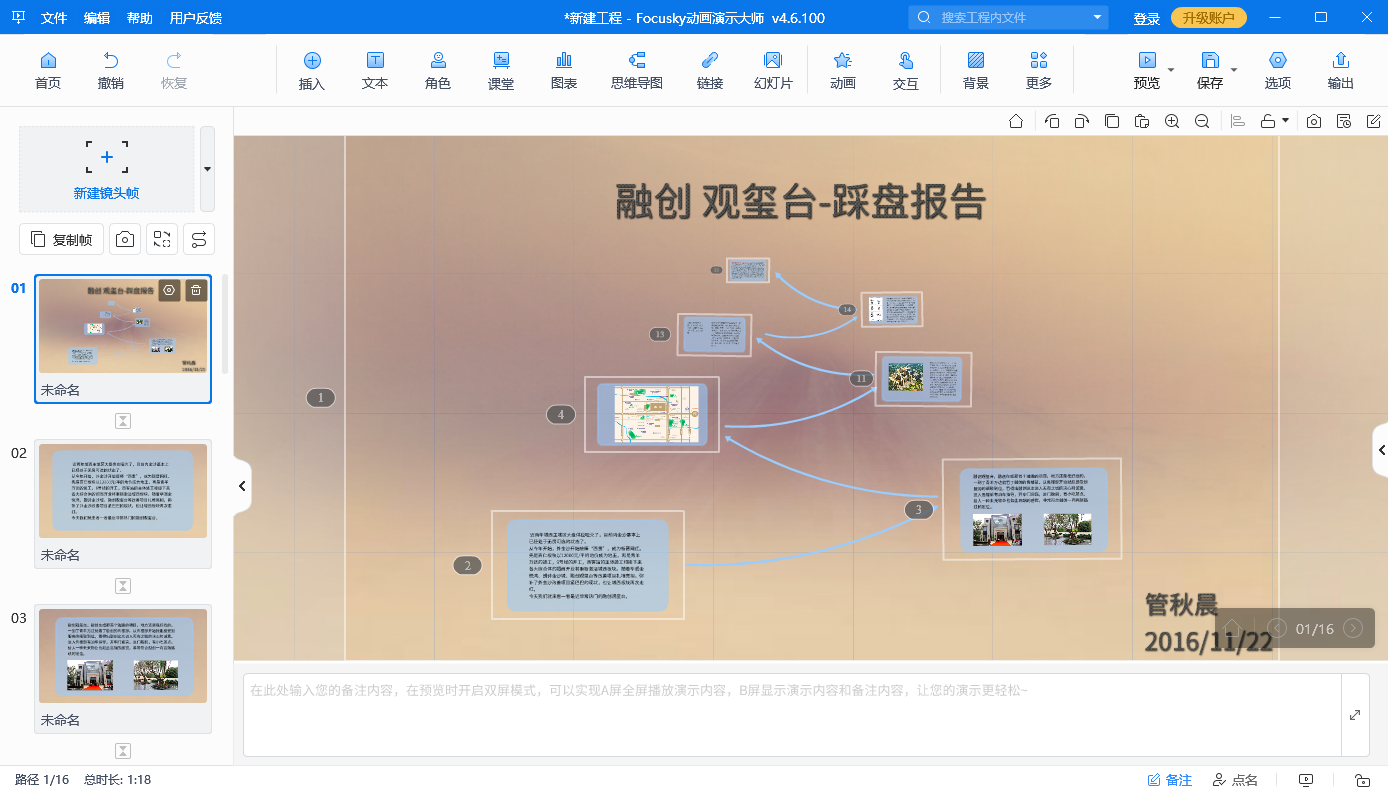Insert a chart via 图表
1388x791 pixels.
coord(564,70)
